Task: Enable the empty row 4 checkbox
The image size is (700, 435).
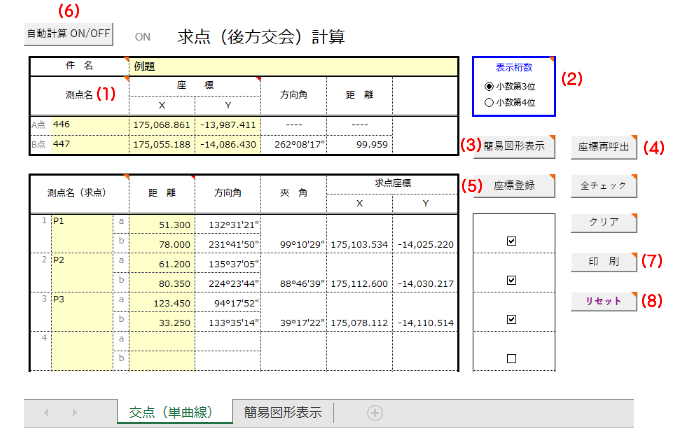Action: pyautogui.click(x=512, y=358)
